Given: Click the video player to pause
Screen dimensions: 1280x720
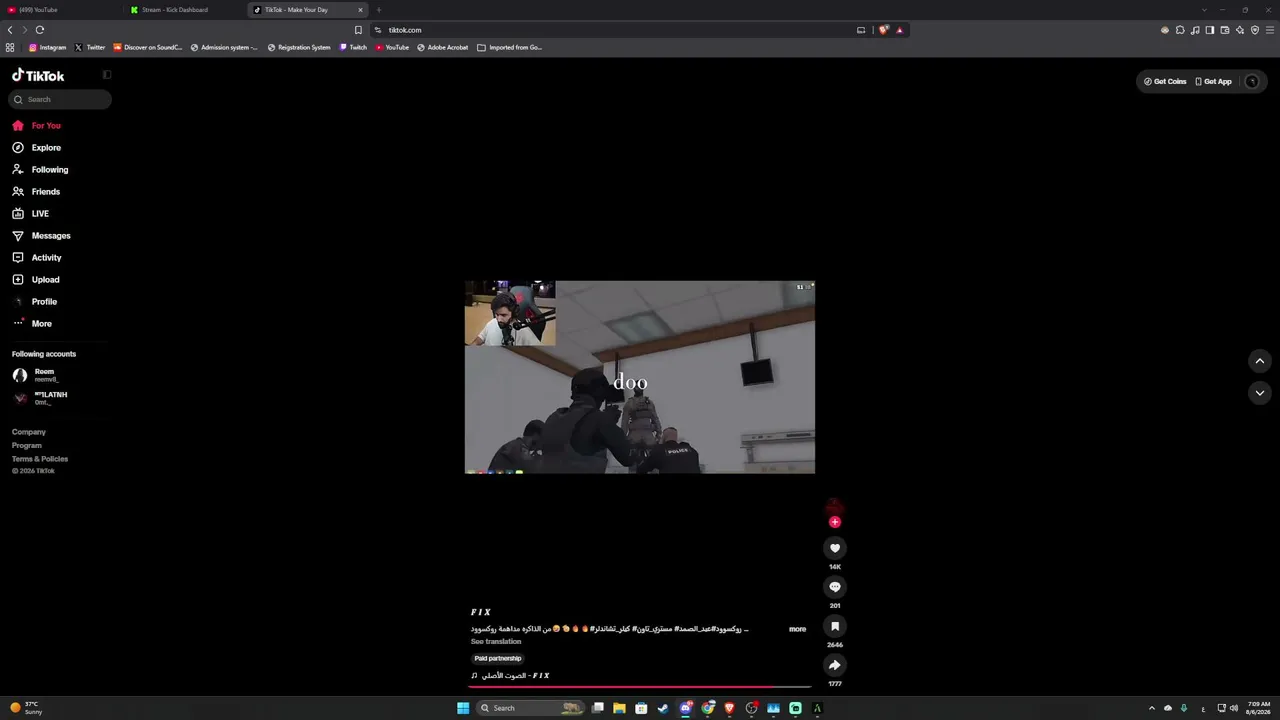Looking at the screenshot, I should pos(640,377).
